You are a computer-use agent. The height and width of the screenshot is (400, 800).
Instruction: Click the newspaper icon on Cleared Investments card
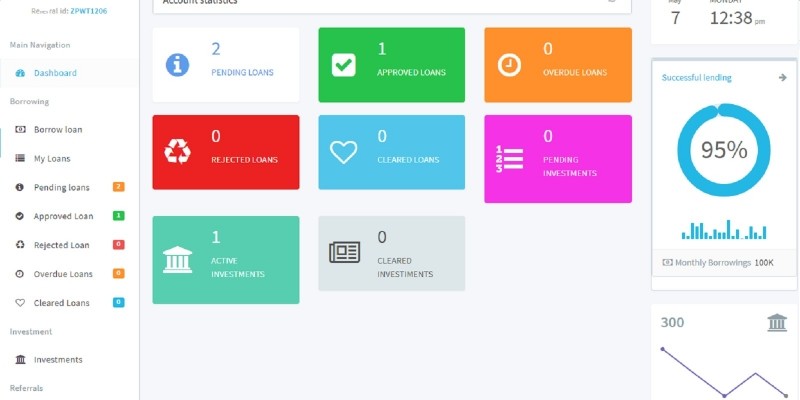click(x=344, y=253)
